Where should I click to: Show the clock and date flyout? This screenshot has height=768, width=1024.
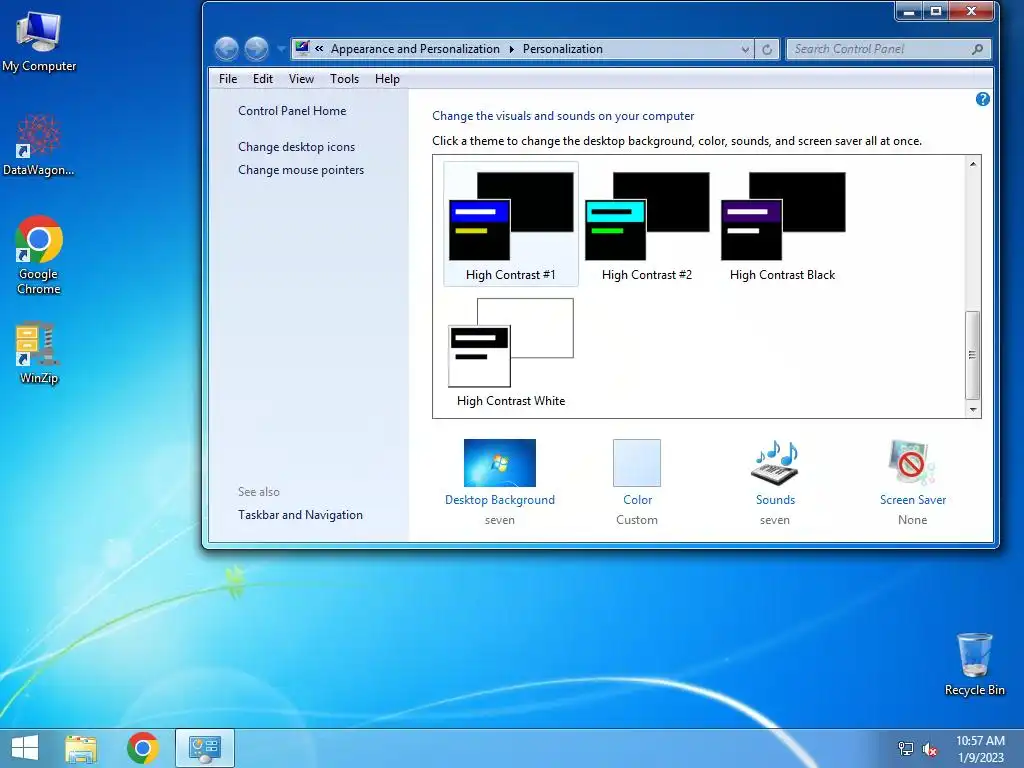point(980,749)
